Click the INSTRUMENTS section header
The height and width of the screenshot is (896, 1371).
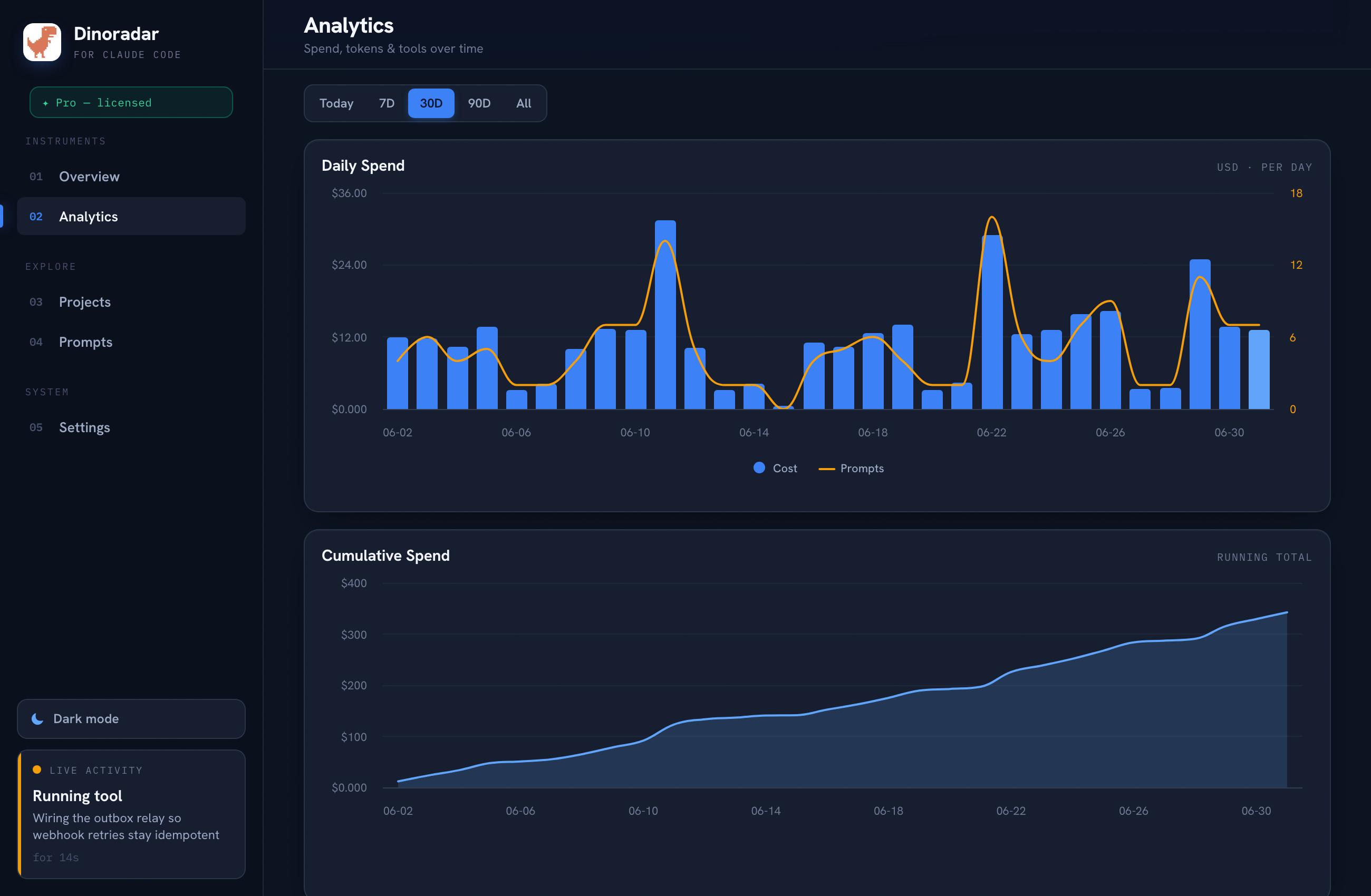click(66, 141)
